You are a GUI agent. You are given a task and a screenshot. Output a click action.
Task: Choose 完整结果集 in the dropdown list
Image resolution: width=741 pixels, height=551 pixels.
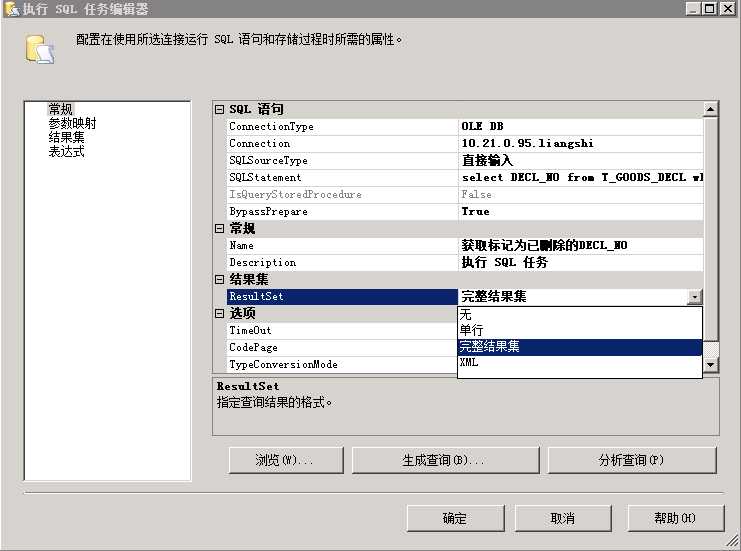(580, 347)
